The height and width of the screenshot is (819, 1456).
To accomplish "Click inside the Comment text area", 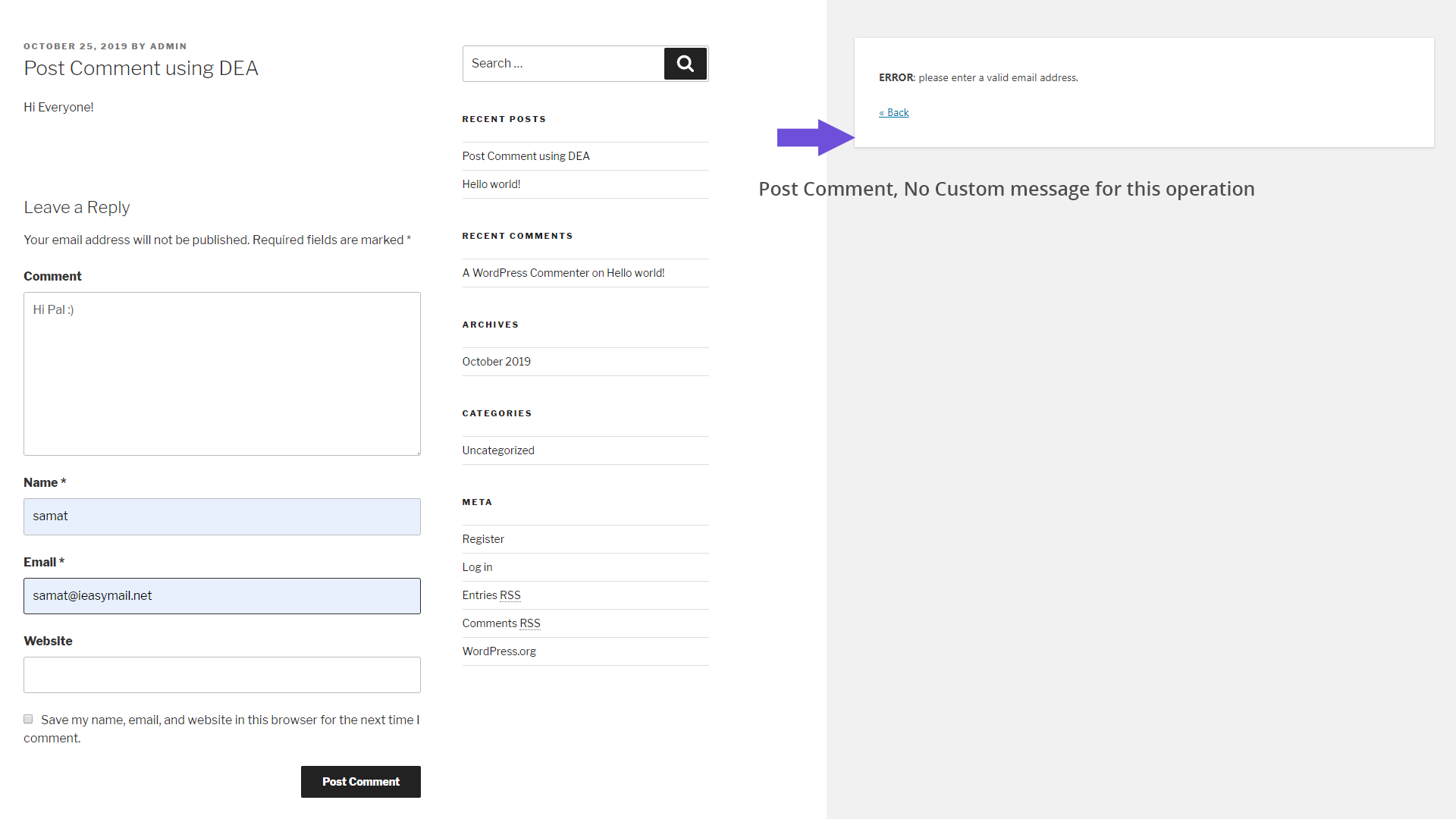I will coord(222,374).
